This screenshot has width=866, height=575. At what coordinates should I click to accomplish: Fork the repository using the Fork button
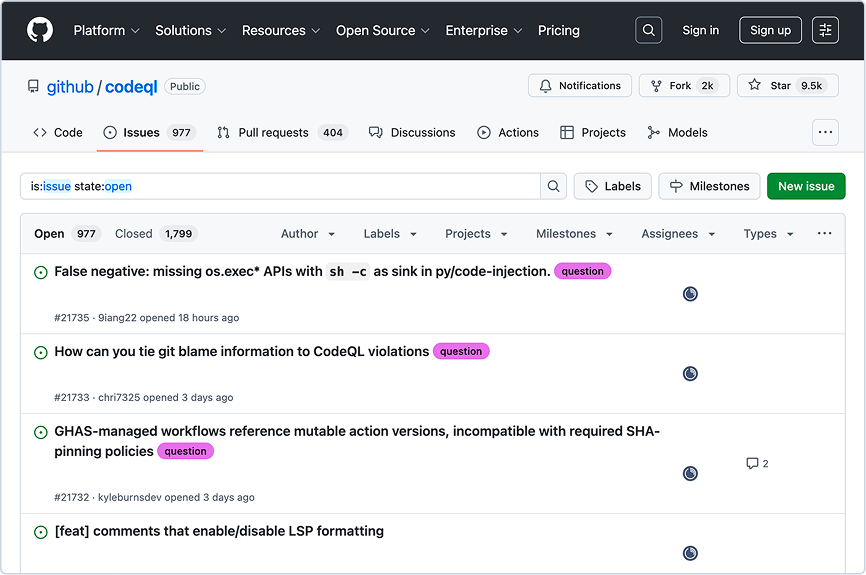coord(684,86)
